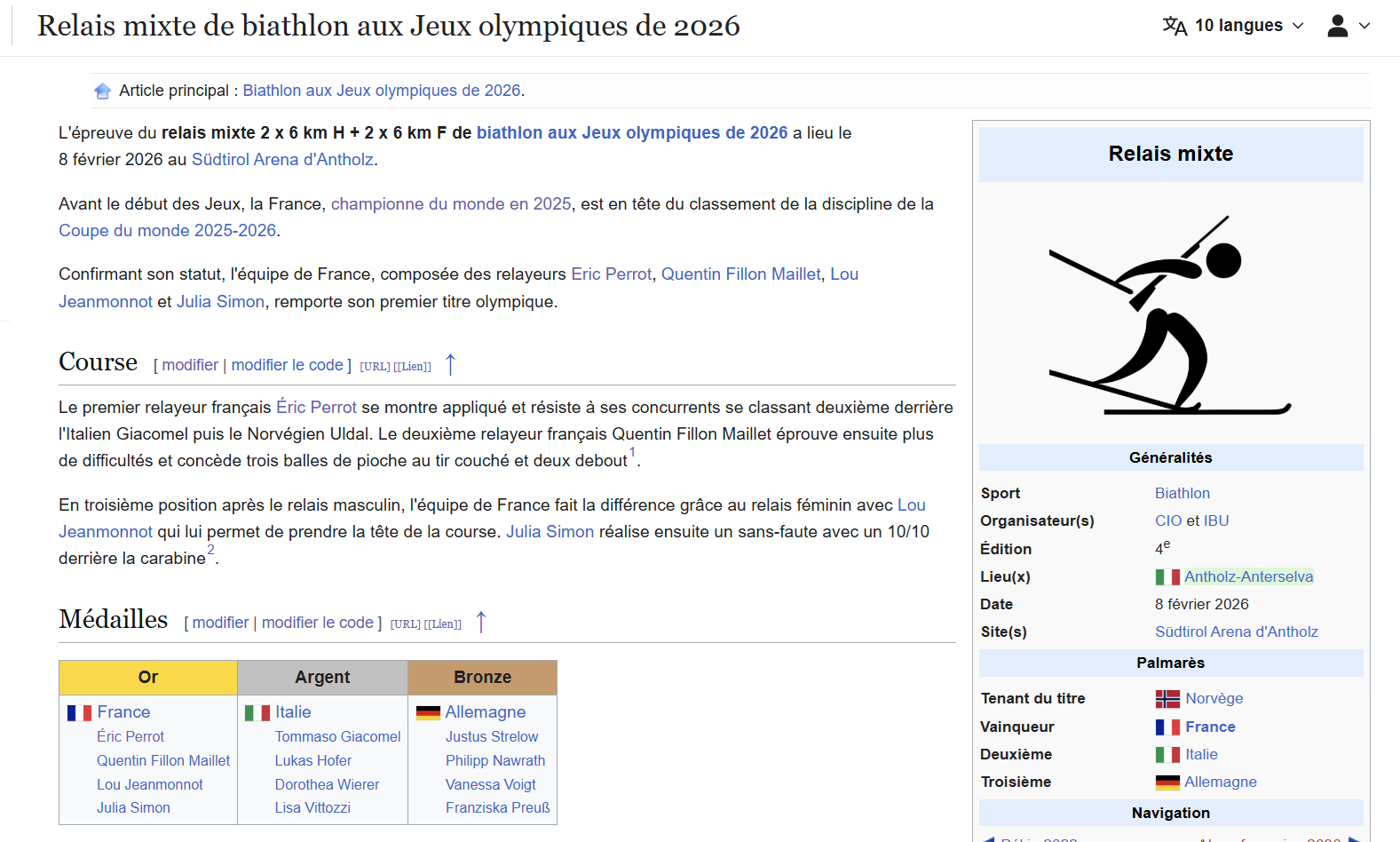The height and width of the screenshot is (842, 1400).
Task: Click the Italian flag beside Antholz-Anterselva
Action: click(1167, 577)
